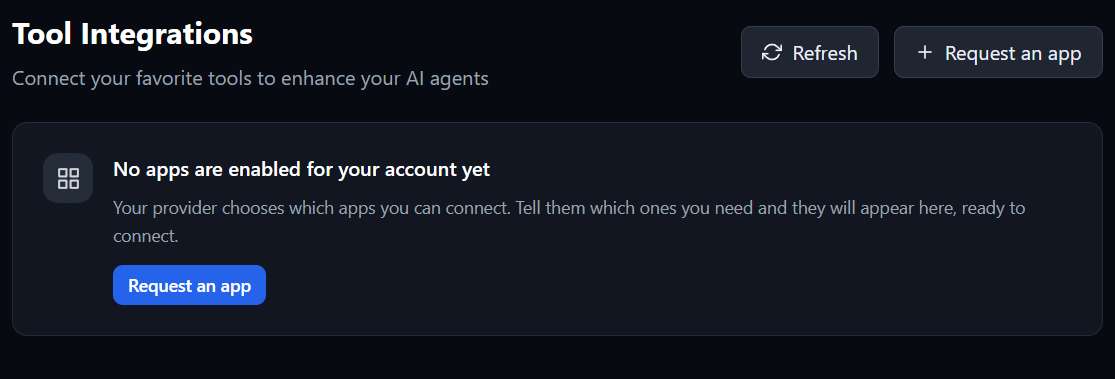This screenshot has height=379, width=1115.
Task: Click the circular arrows refresh icon
Action: (x=772, y=53)
